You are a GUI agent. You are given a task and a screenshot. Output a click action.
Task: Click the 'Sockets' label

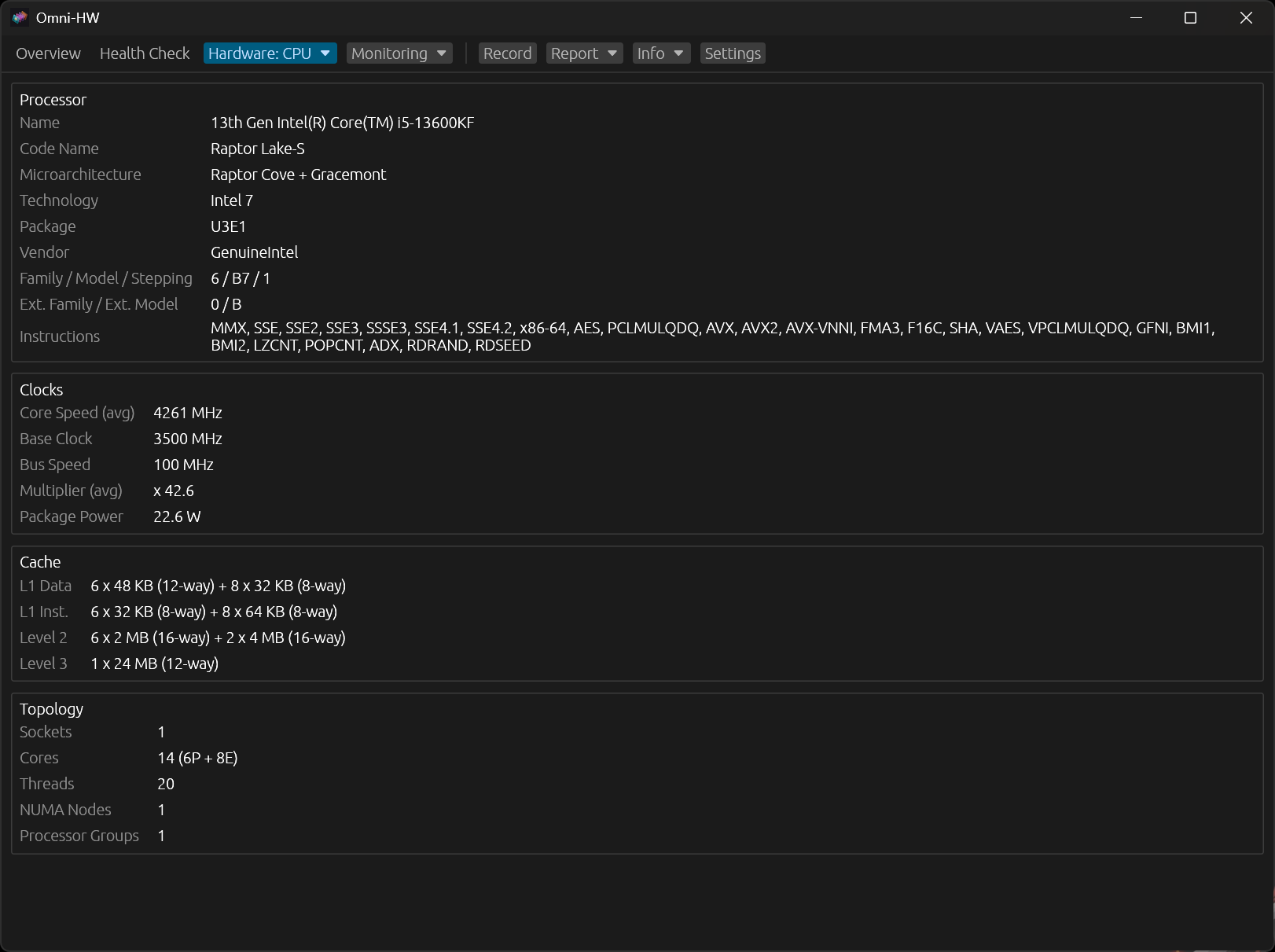tap(46, 732)
